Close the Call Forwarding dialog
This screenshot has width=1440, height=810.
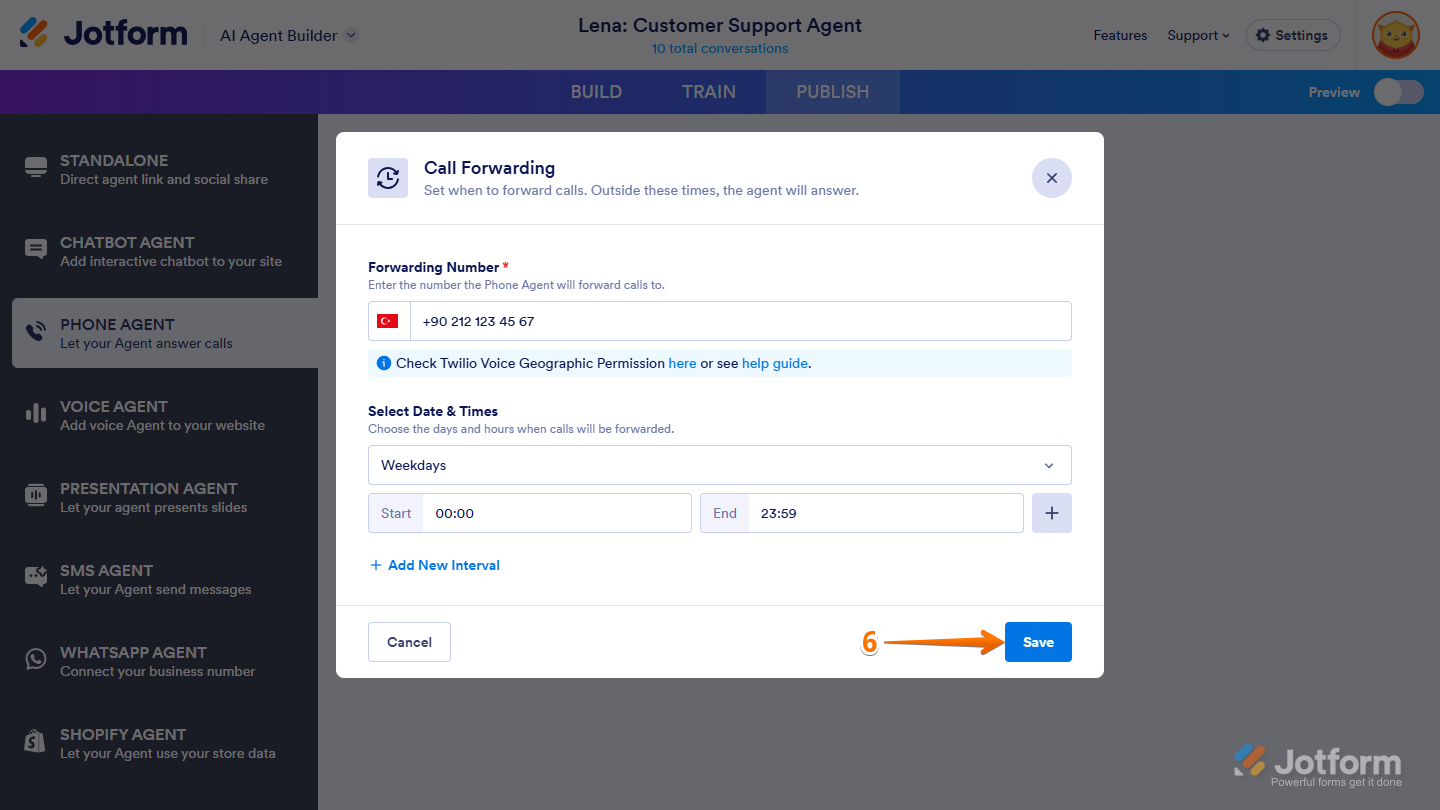[x=1052, y=178]
